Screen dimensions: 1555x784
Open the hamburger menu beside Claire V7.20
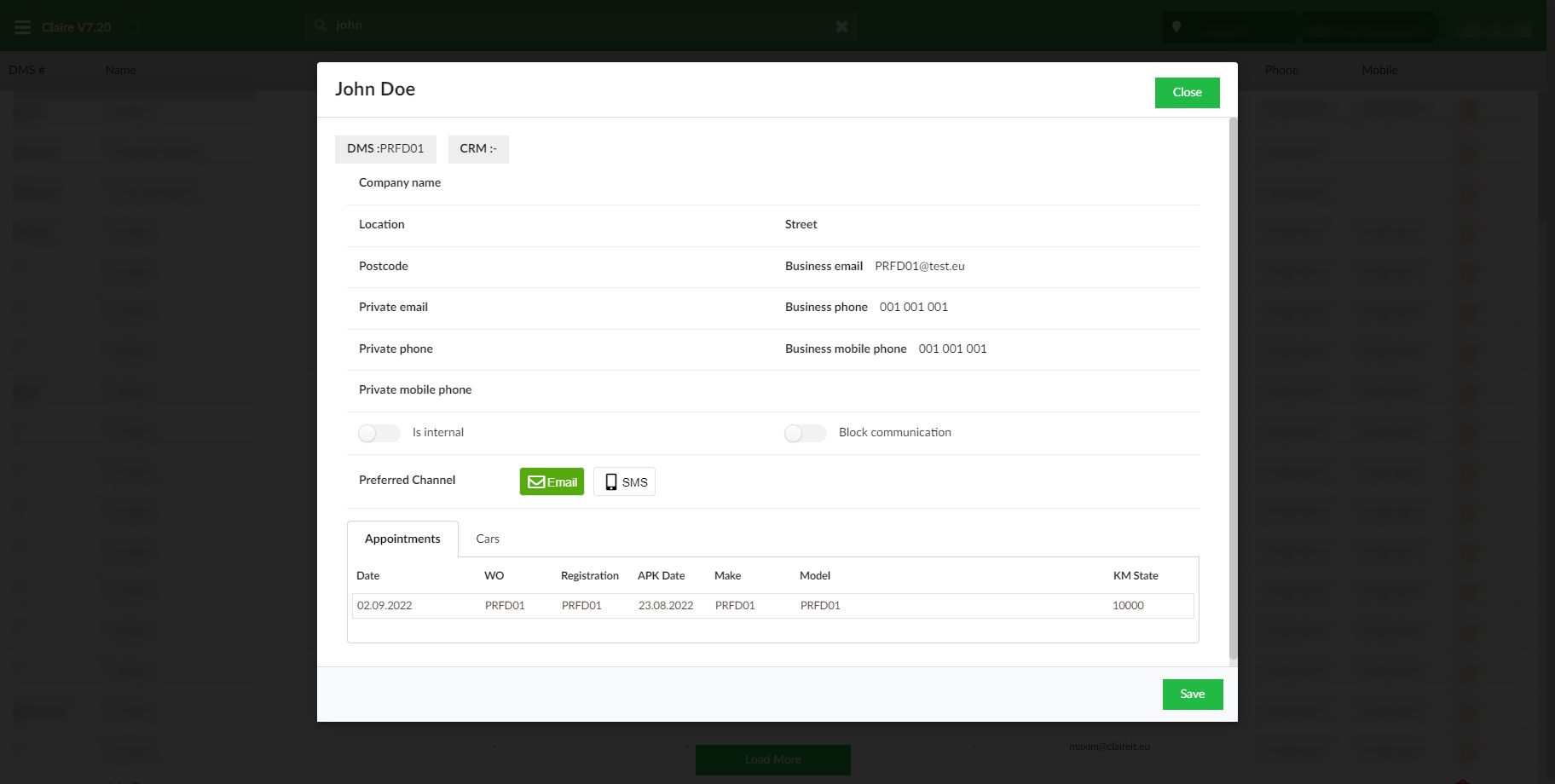pos(23,27)
